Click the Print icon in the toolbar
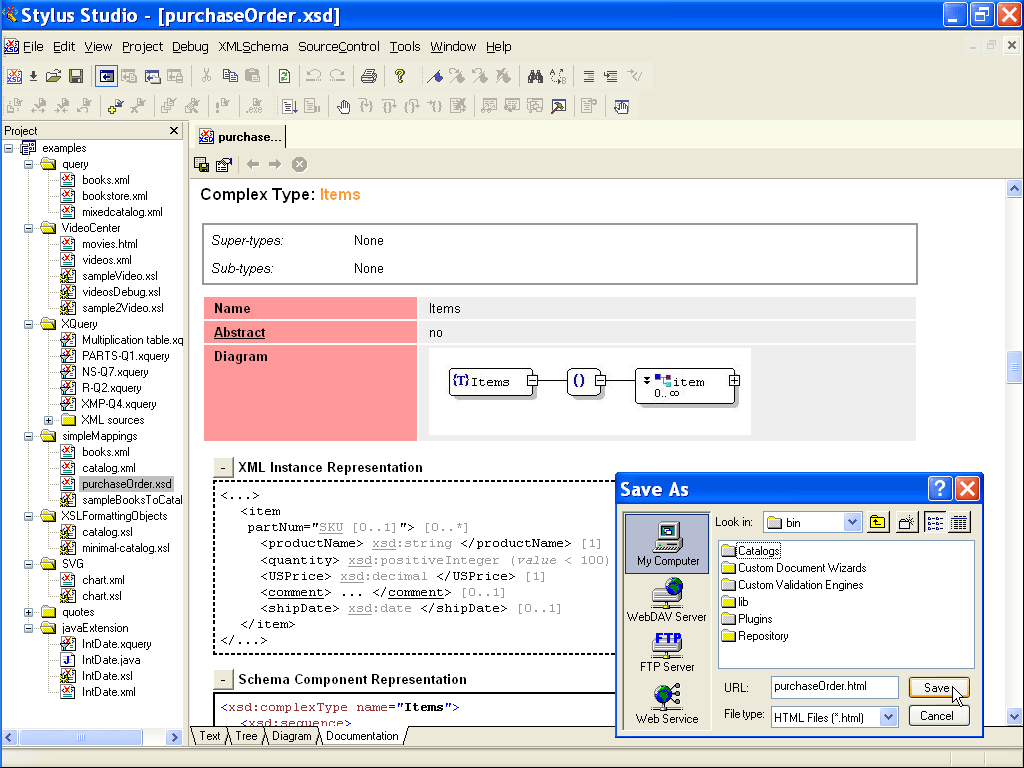Viewport: 1024px width, 768px height. (x=367, y=76)
